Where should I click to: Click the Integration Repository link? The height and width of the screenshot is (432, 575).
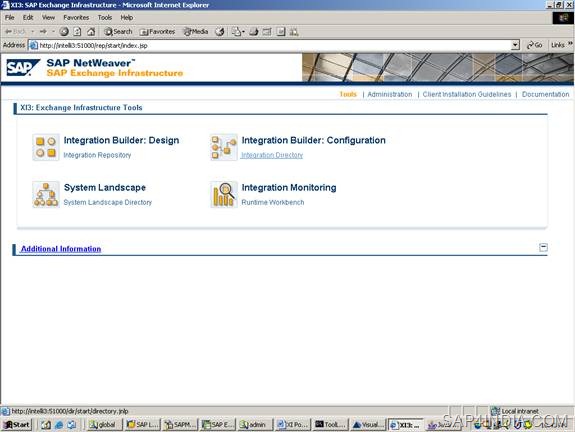97,155
